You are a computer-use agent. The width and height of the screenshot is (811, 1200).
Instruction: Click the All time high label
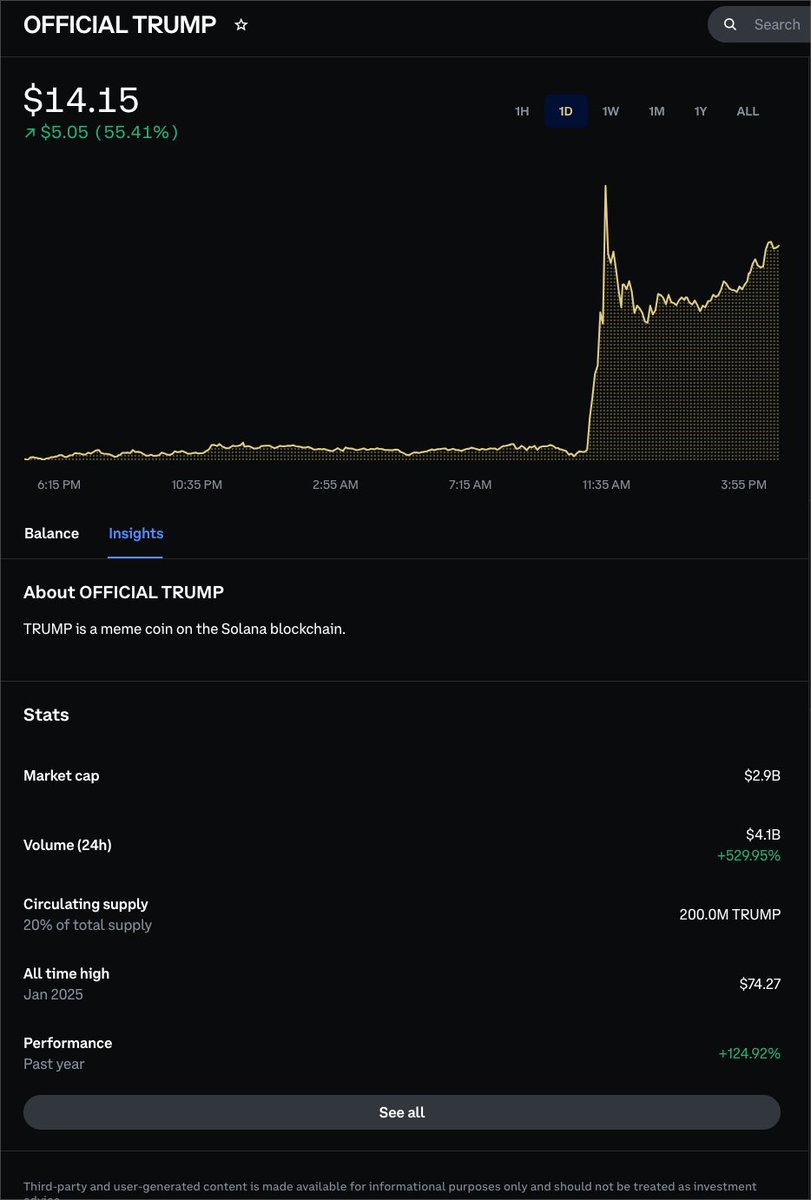point(67,973)
